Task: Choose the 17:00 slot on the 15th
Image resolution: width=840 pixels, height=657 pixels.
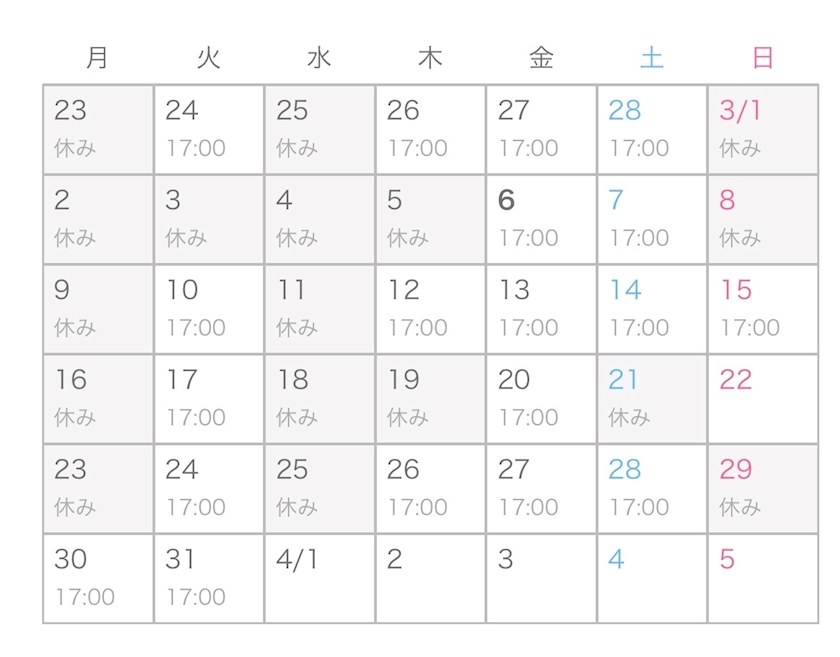Action: click(x=750, y=328)
